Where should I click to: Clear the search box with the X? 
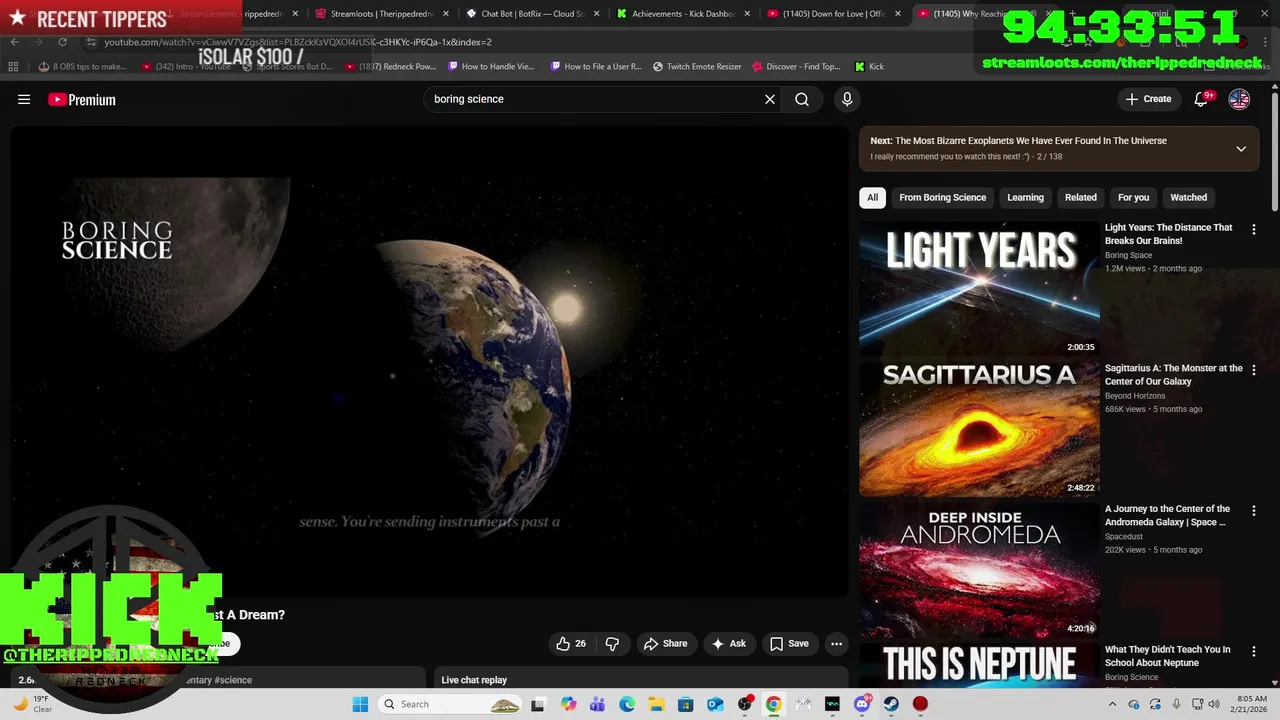point(770,99)
